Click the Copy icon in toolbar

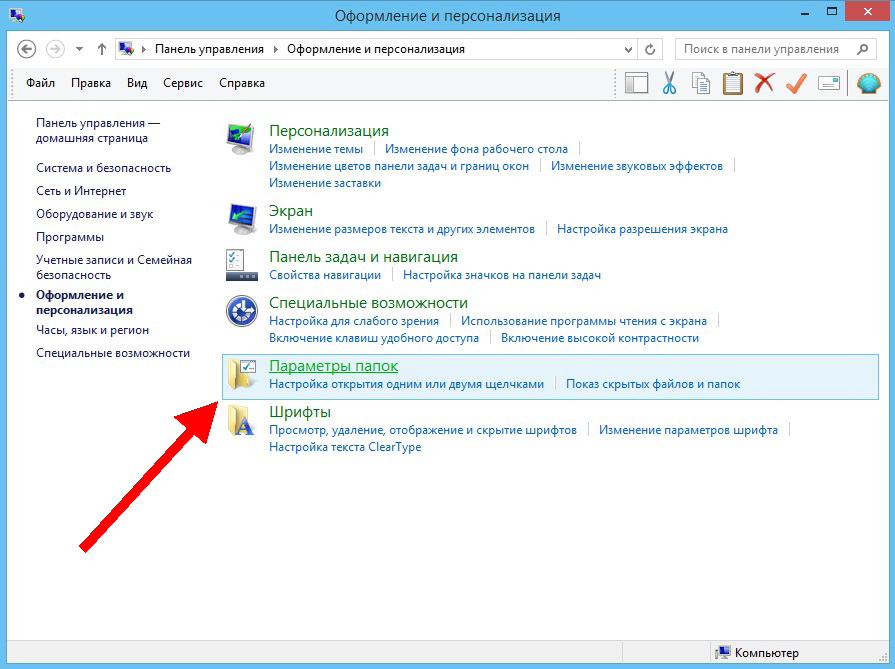point(701,84)
